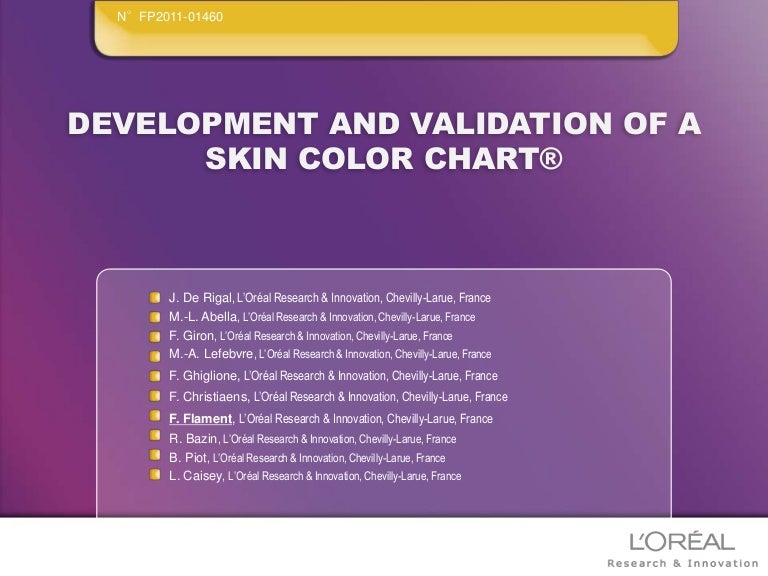Click the L. Caisey author name
The image size is (768, 576).
pyautogui.click(x=196, y=477)
